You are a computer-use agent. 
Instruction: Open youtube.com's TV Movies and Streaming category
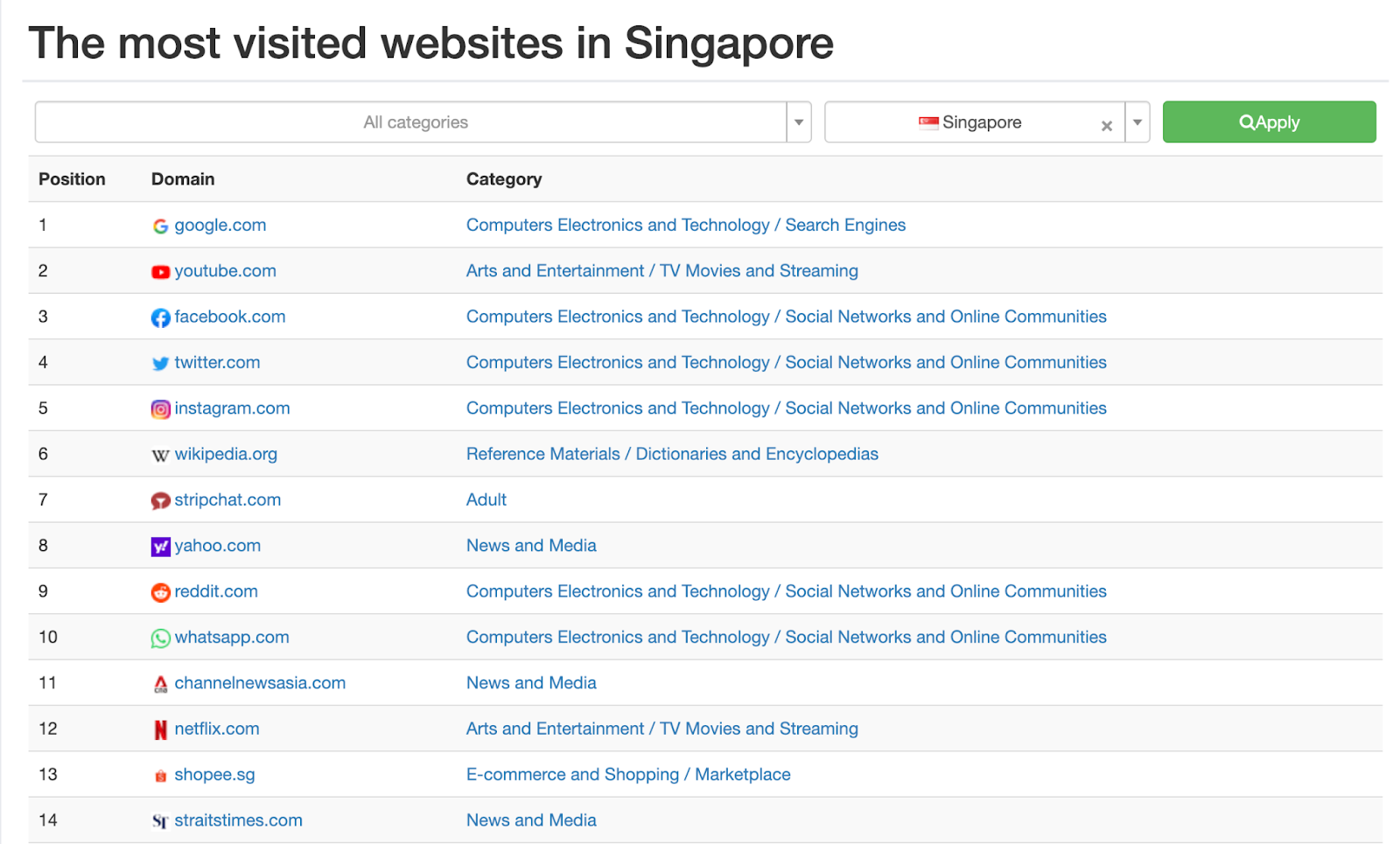[662, 271]
